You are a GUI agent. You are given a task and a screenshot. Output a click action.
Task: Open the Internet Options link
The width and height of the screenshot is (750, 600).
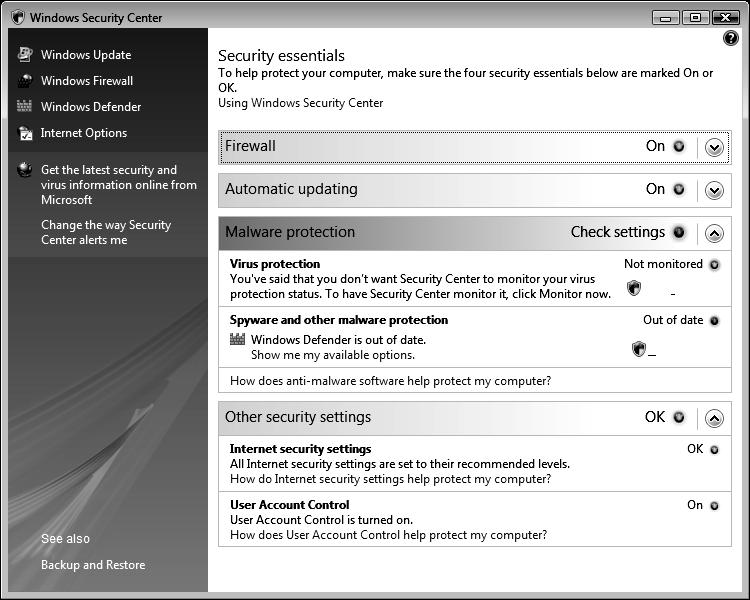(x=84, y=133)
